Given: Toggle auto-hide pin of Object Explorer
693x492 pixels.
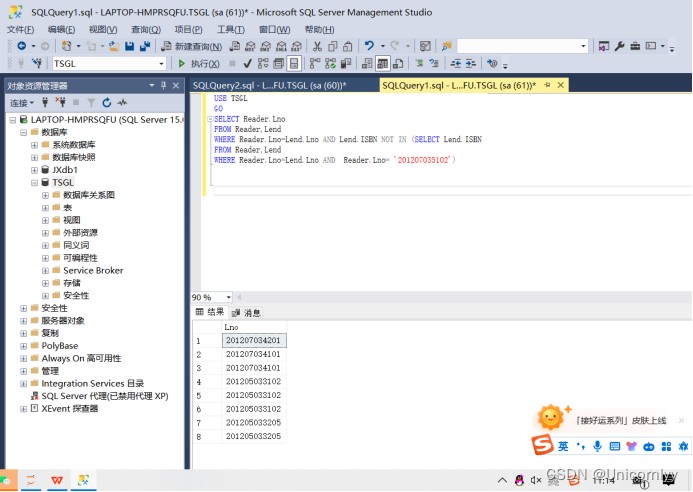Looking at the screenshot, I should coord(164,85).
